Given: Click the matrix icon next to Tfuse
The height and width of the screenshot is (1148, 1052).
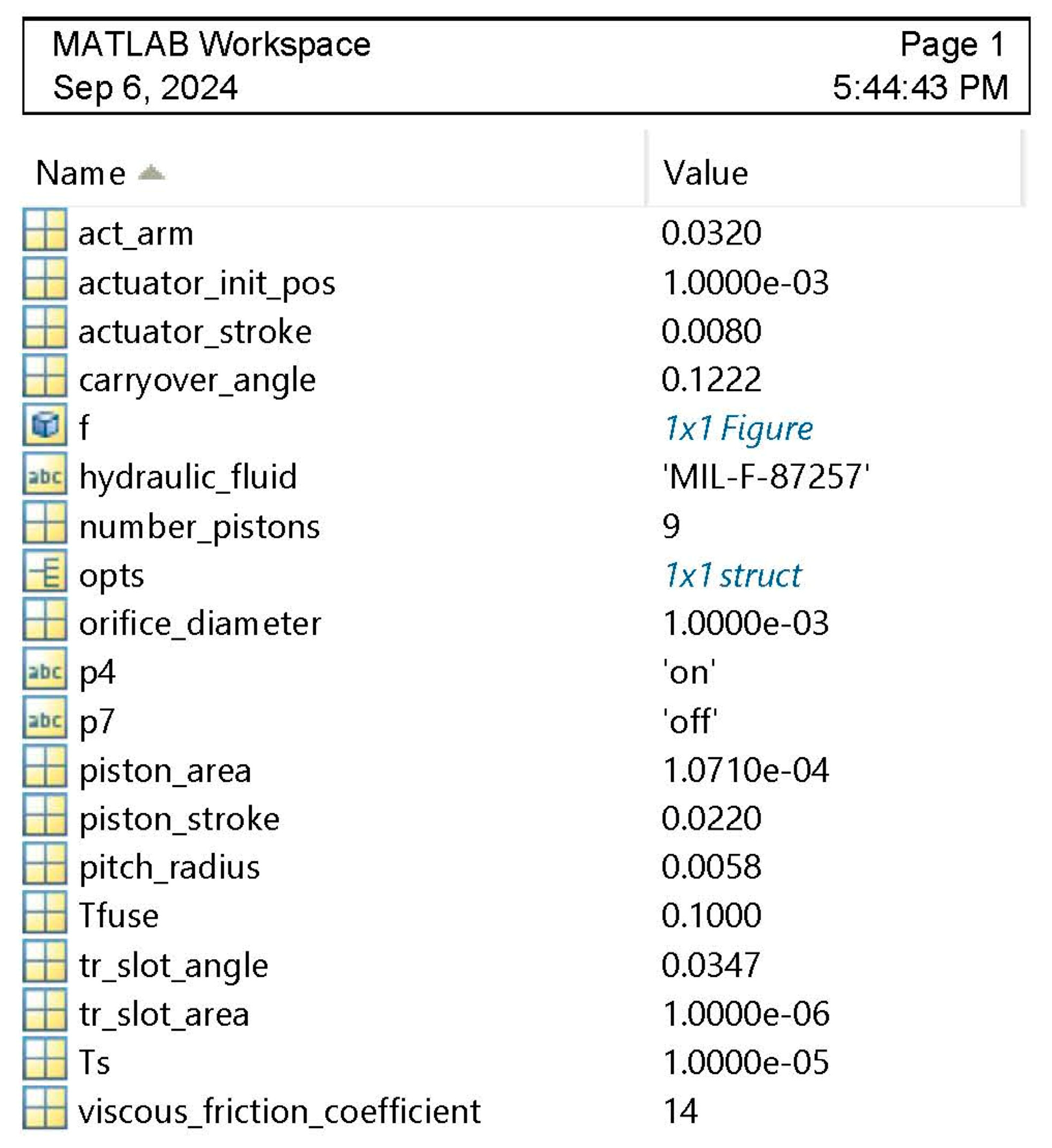Looking at the screenshot, I should 45,915.
